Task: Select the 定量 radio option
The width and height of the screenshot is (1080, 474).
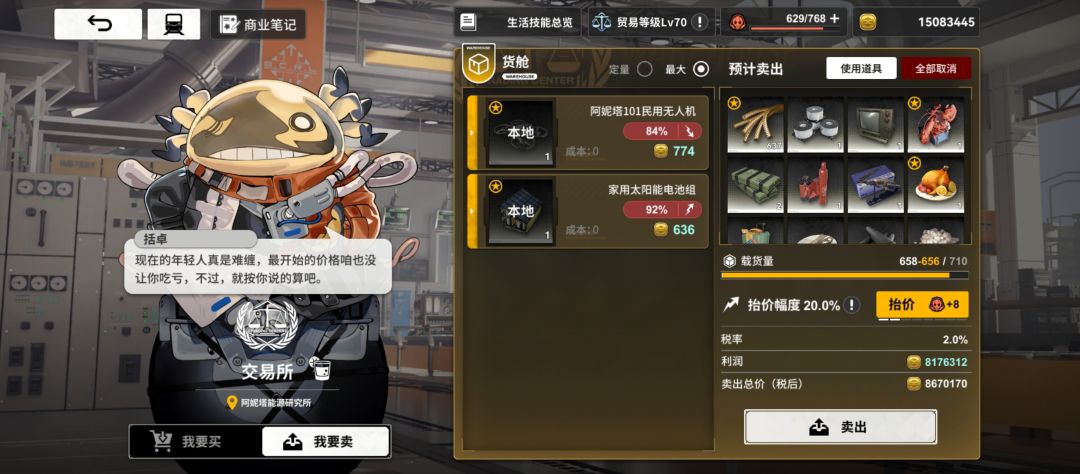Action: click(645, 69)
